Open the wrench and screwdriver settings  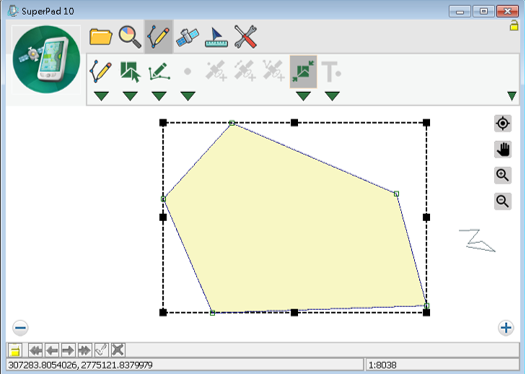click(245, 36)
